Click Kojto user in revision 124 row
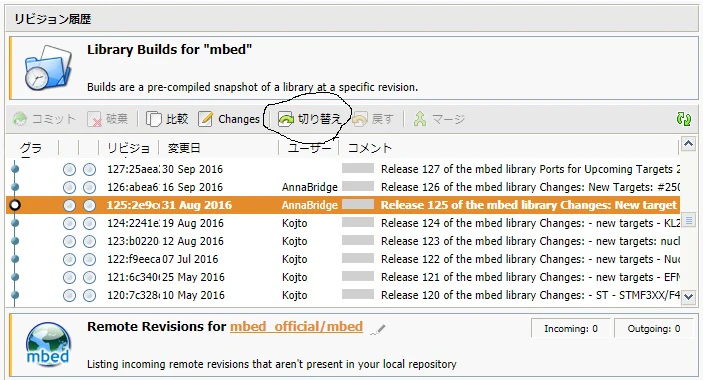The image size is (703, 380). pos(295,223)
